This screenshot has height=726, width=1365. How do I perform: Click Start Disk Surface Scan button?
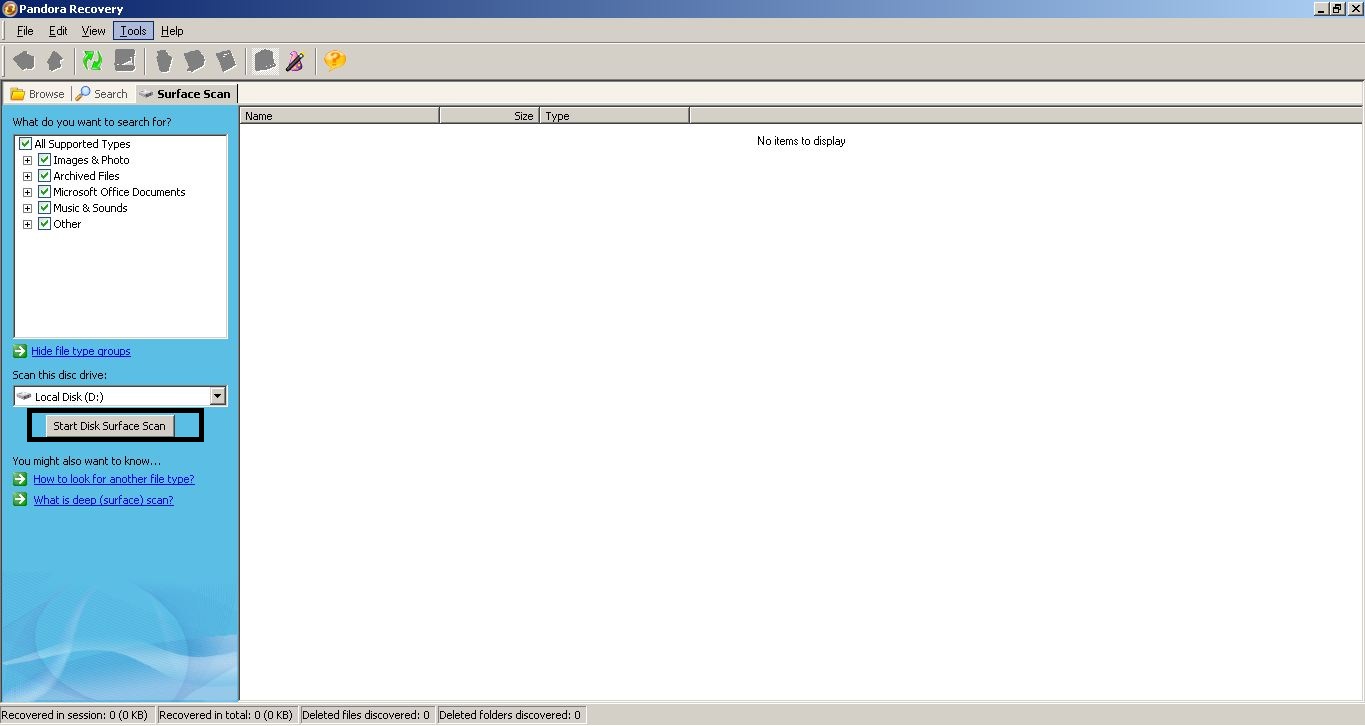(110, 426)
